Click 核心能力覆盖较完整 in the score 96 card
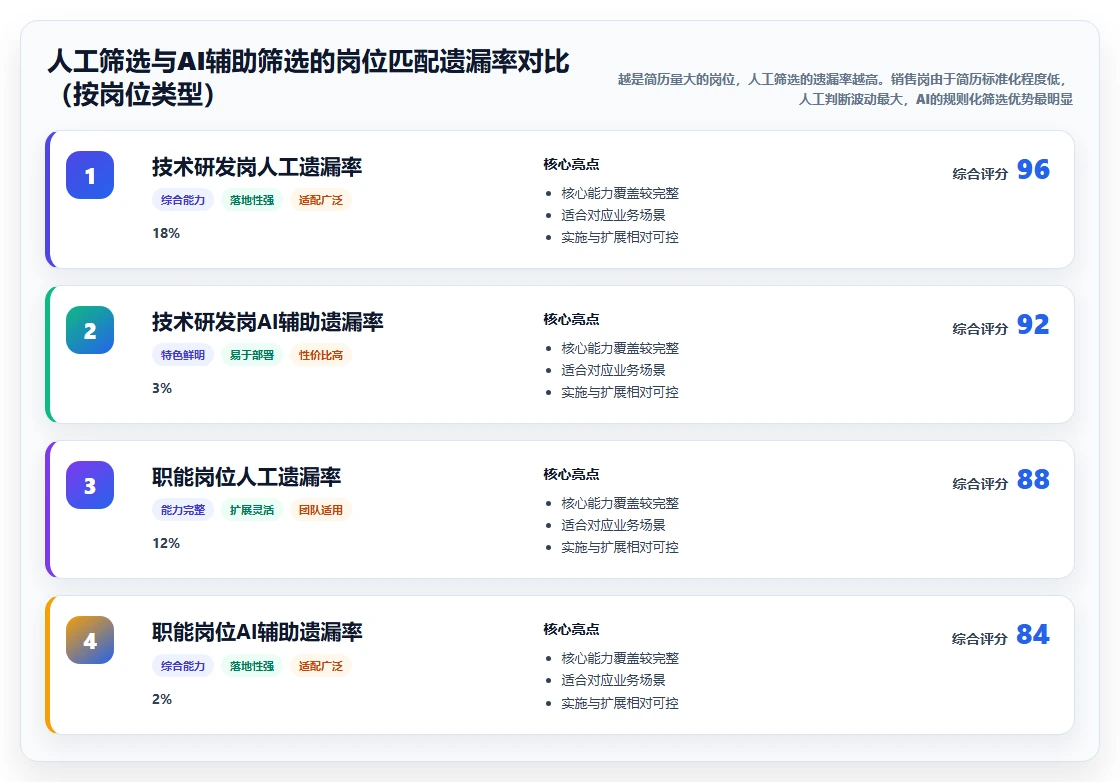The image size is (1120, 782). click(620, 193)
